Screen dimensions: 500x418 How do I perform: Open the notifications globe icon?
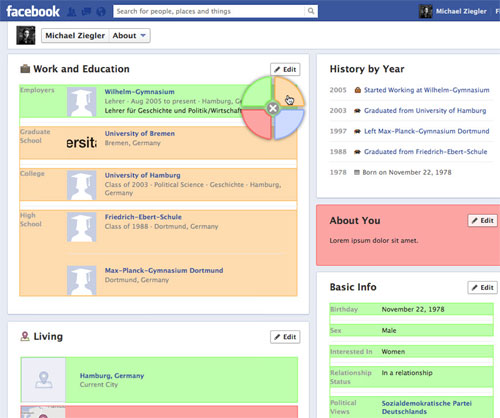click(x=101, y=12)
